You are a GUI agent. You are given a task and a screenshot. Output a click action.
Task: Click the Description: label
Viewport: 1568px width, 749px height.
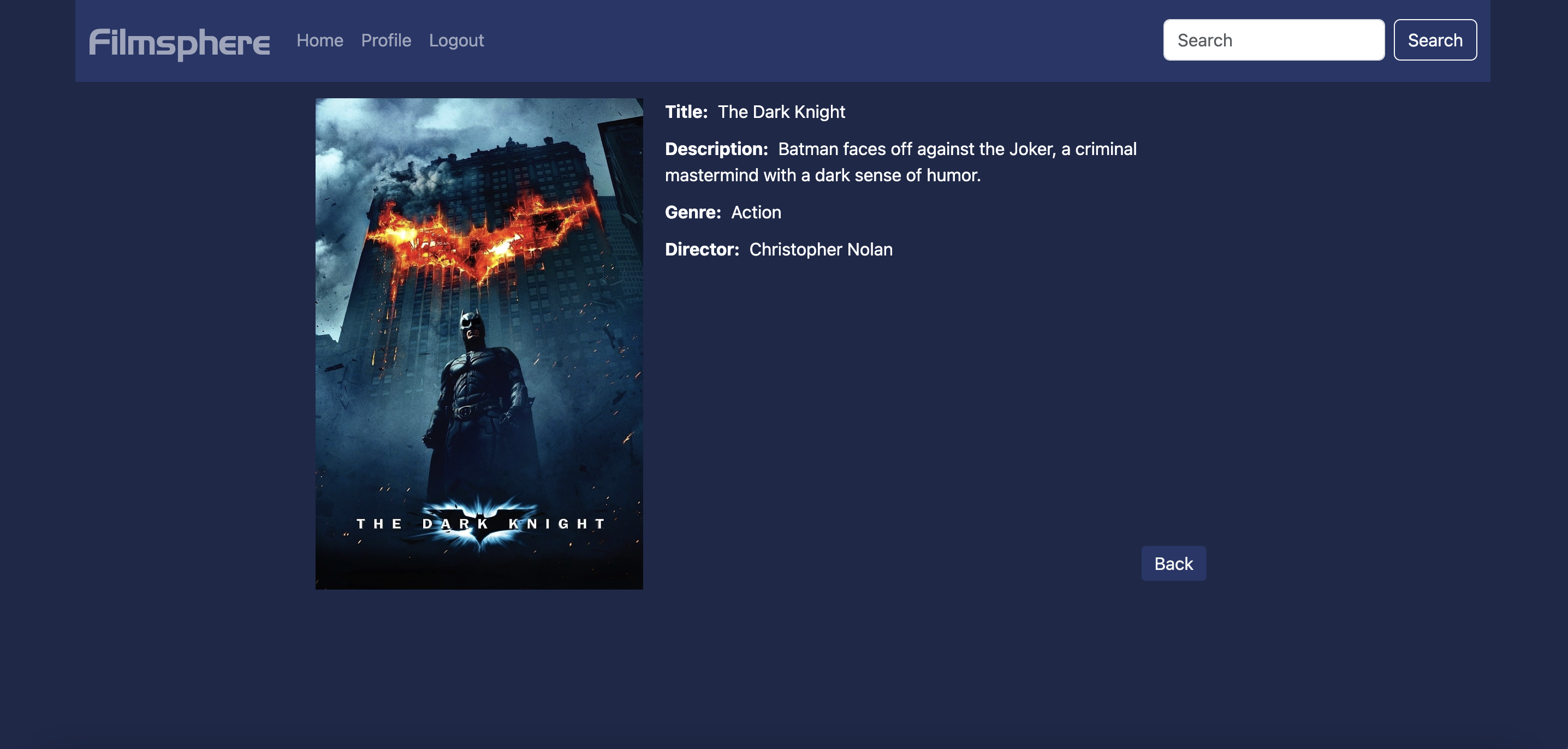point(716,149)
